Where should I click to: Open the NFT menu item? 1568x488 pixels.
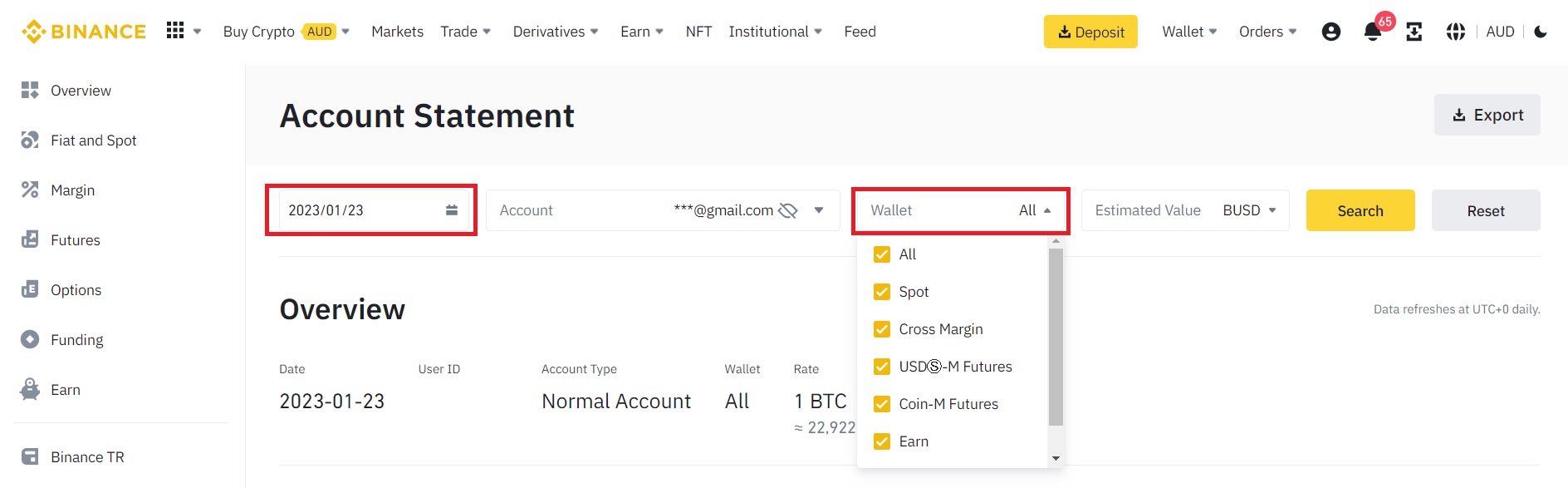click(698, 32)
